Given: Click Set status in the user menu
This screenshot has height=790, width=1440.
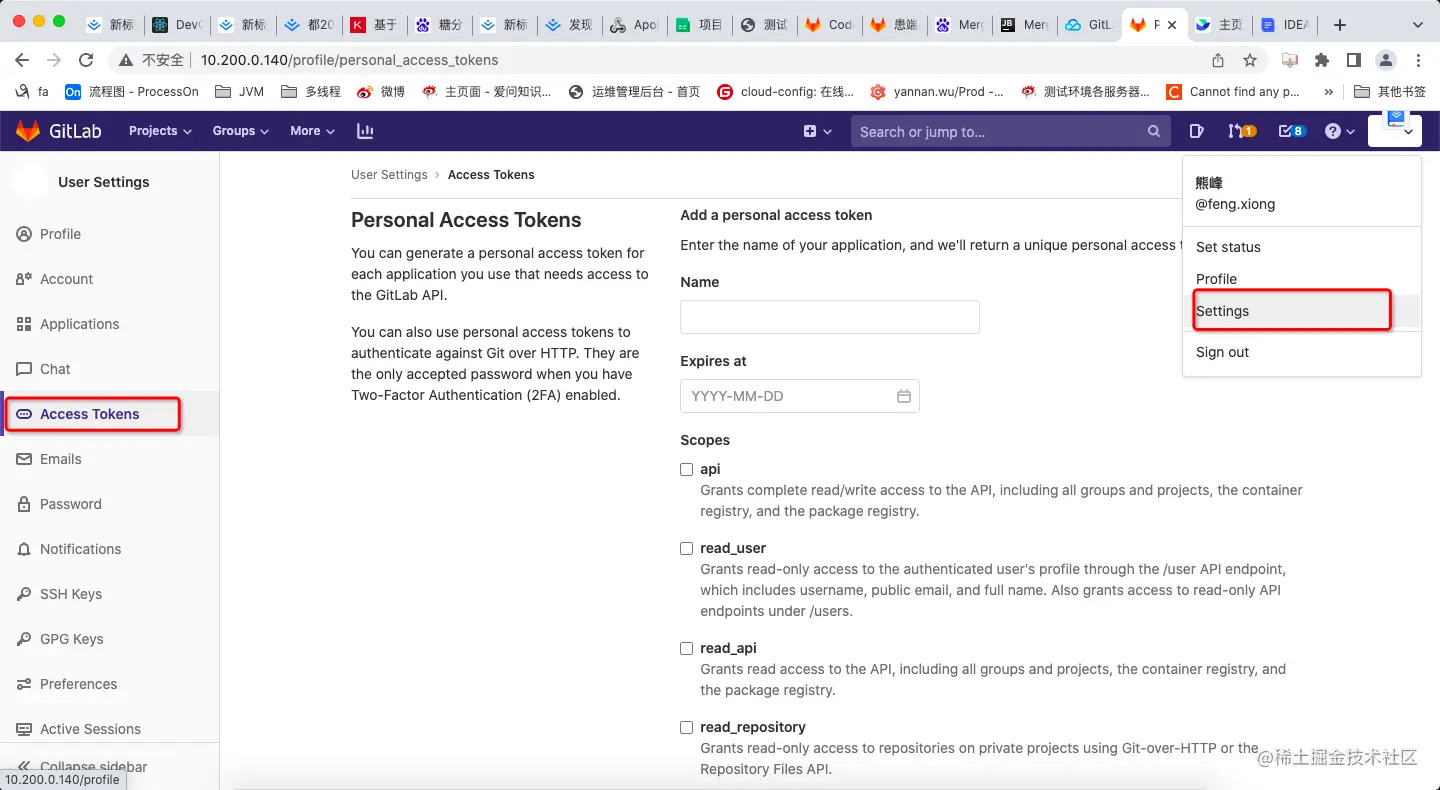Looking at the screenshot, I should coord(1228,247).
